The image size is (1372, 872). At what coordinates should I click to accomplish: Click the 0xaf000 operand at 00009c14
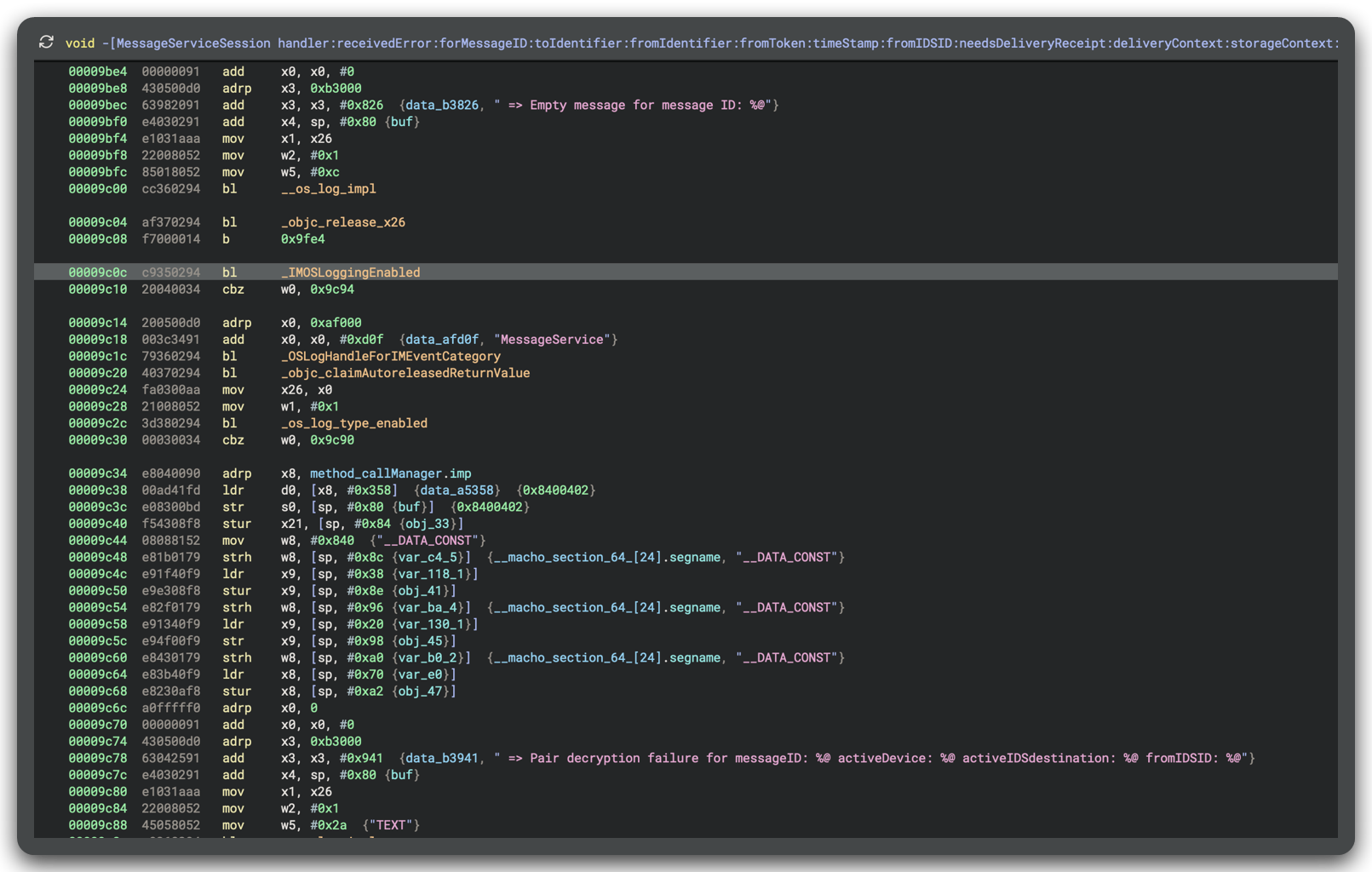pos(336,323)
